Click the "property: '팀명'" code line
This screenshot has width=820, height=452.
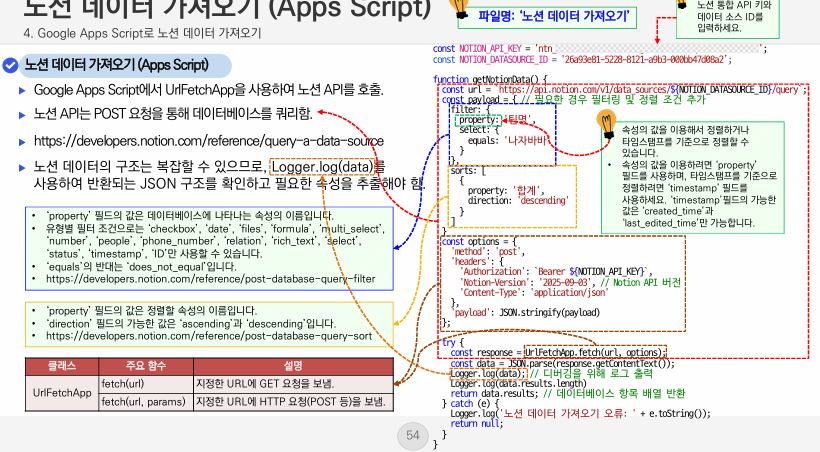pos(497,120)
